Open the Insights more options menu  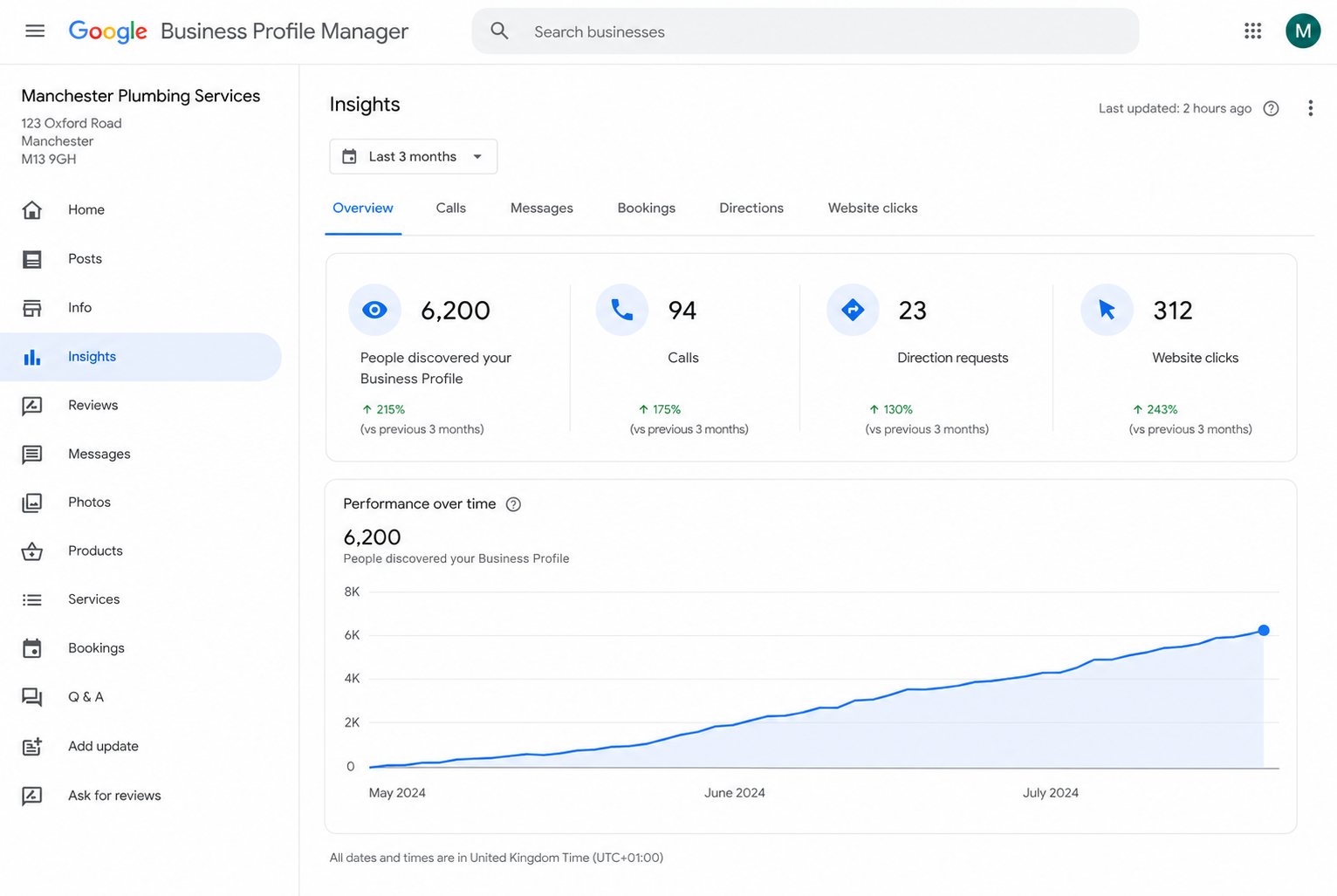click(x=1310, y=108)
